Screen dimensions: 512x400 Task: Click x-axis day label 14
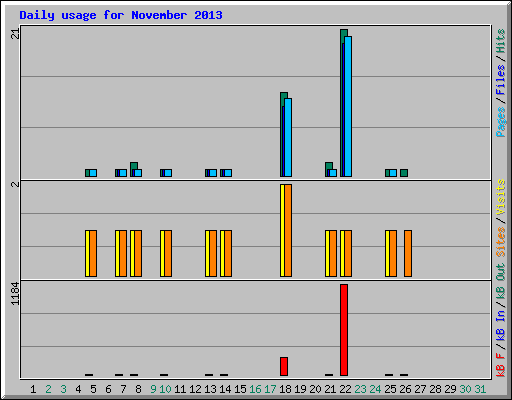coord(225,389)
